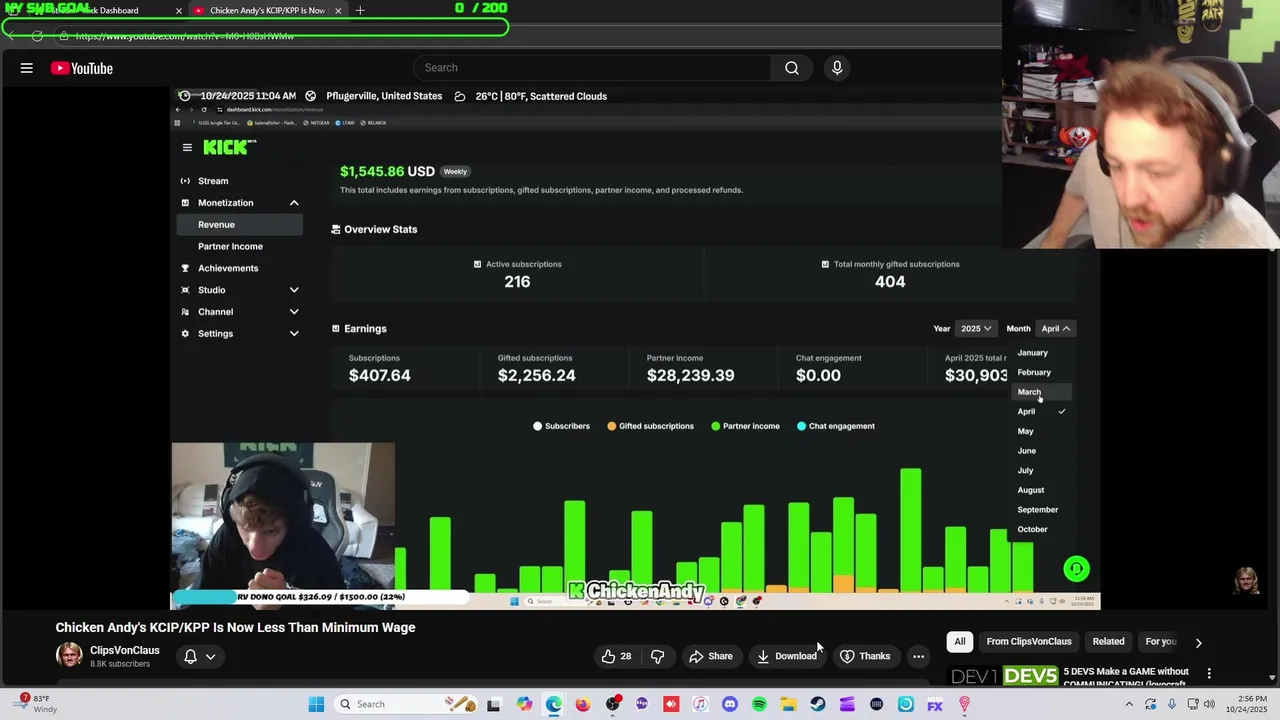Open the three-dot more actions under video

(918, 656)
